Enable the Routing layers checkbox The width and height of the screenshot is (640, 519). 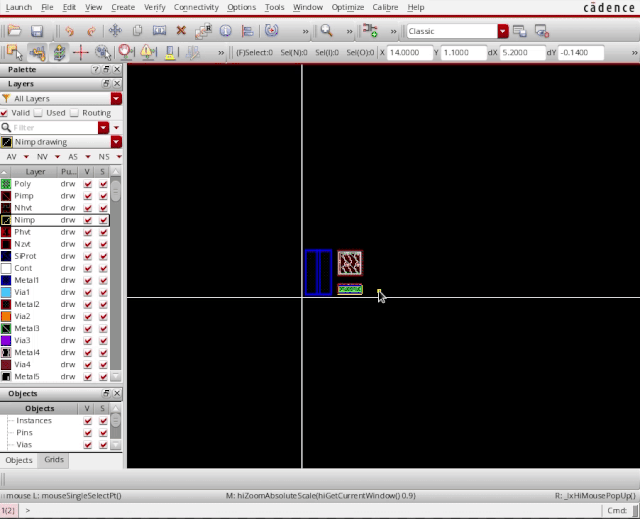(x=74, y=113)
